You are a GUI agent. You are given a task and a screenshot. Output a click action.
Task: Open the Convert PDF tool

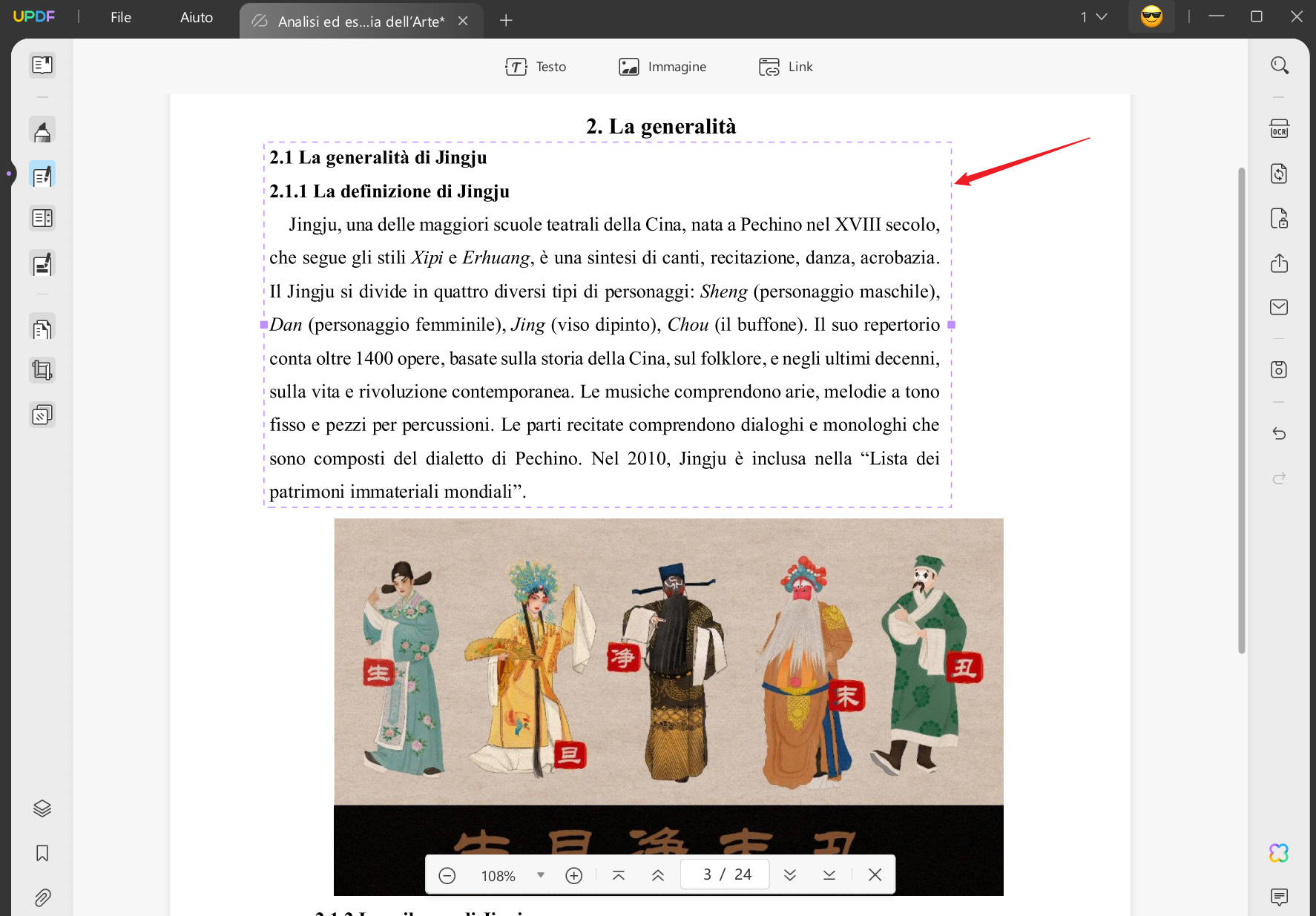tap(1279, 174)
